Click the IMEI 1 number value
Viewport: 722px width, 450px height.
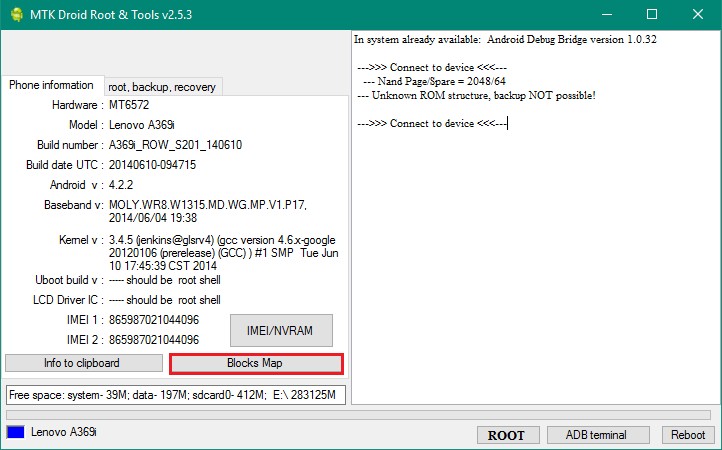[x=154, y=320]
